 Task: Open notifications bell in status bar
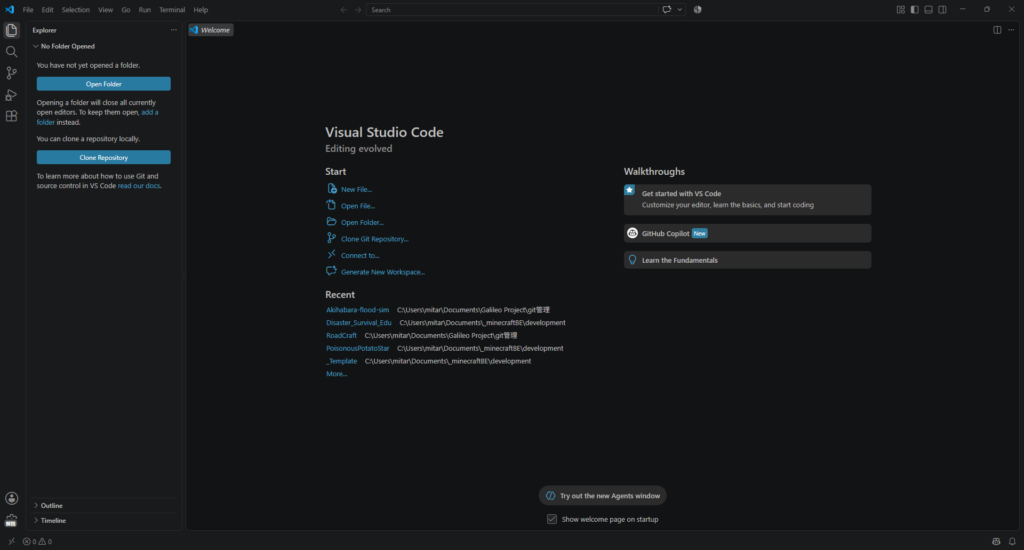1012,542
